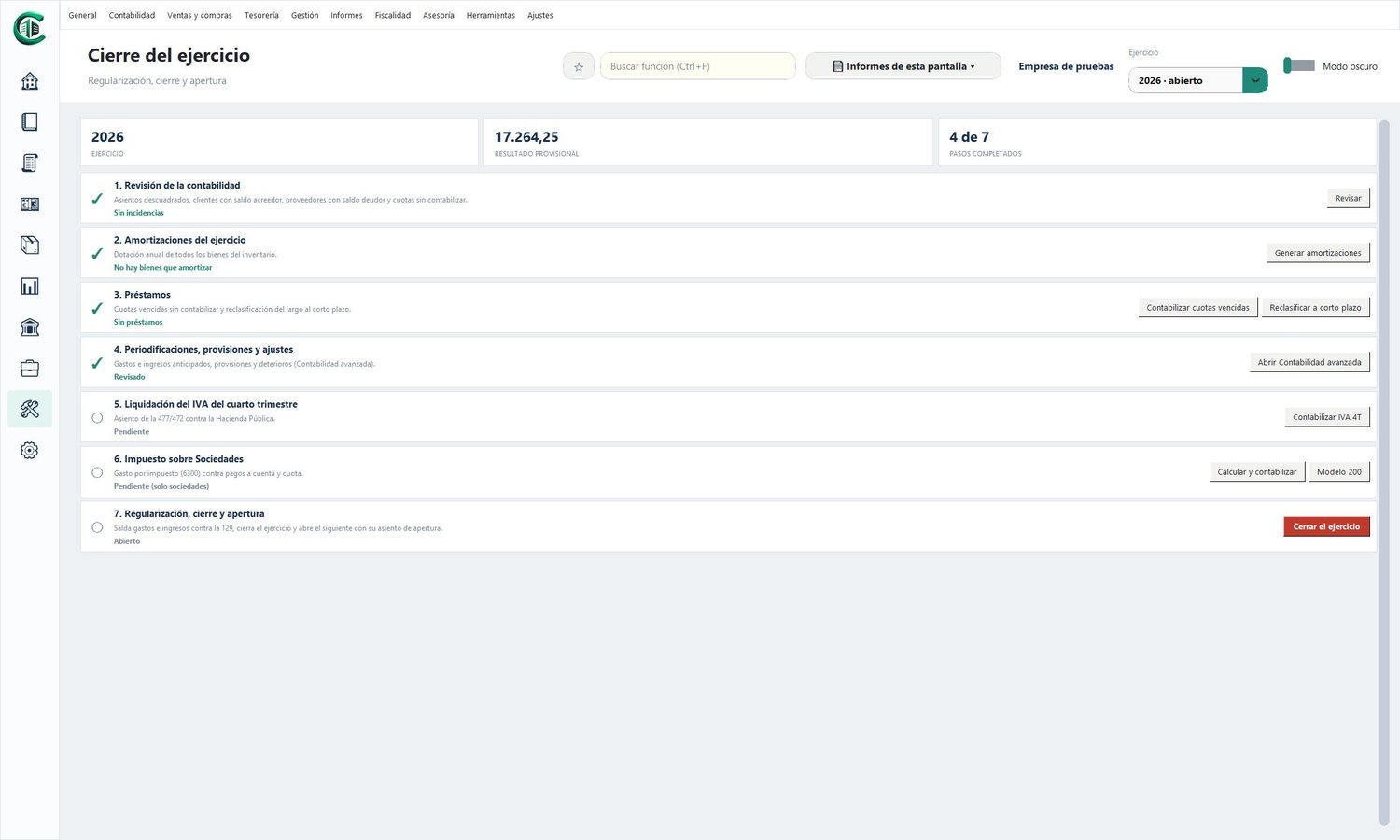Click the checkmark for step 3 Préstamos

(97, 308)
